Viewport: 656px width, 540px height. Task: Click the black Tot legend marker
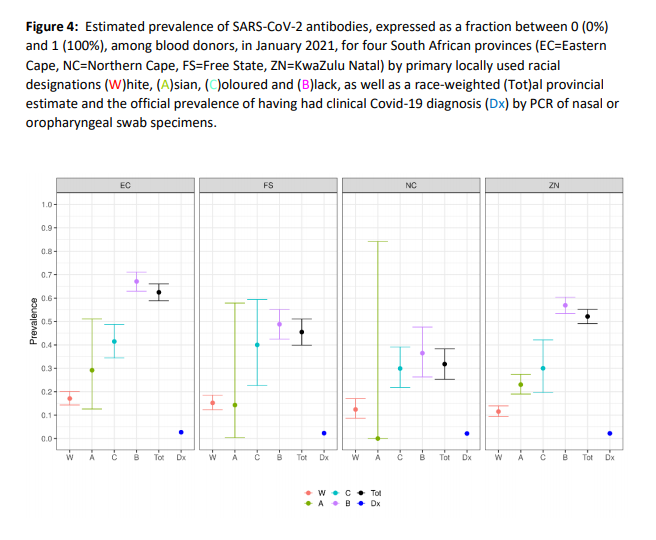tap(362, 493)
